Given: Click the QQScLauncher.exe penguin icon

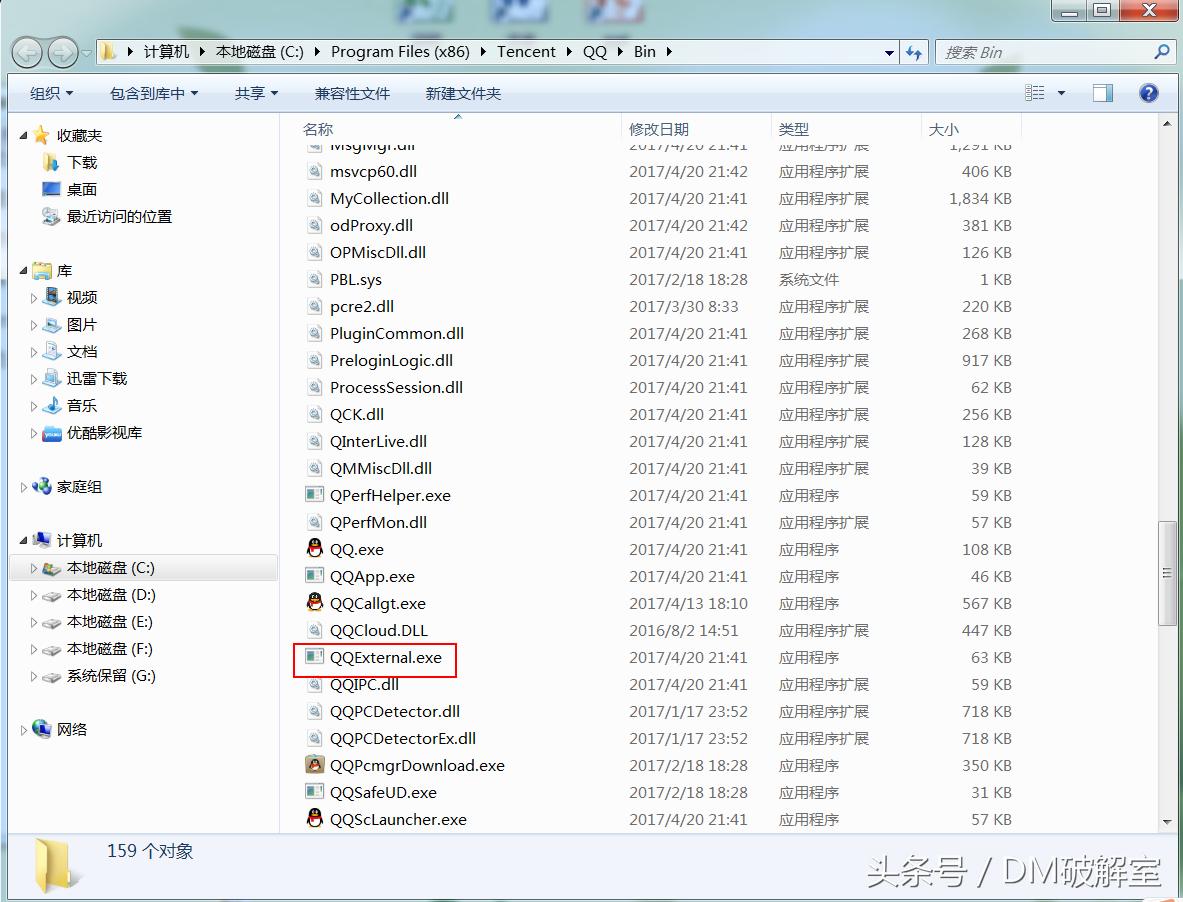Looking at the screenshot, I should click(x=315, y=818).
